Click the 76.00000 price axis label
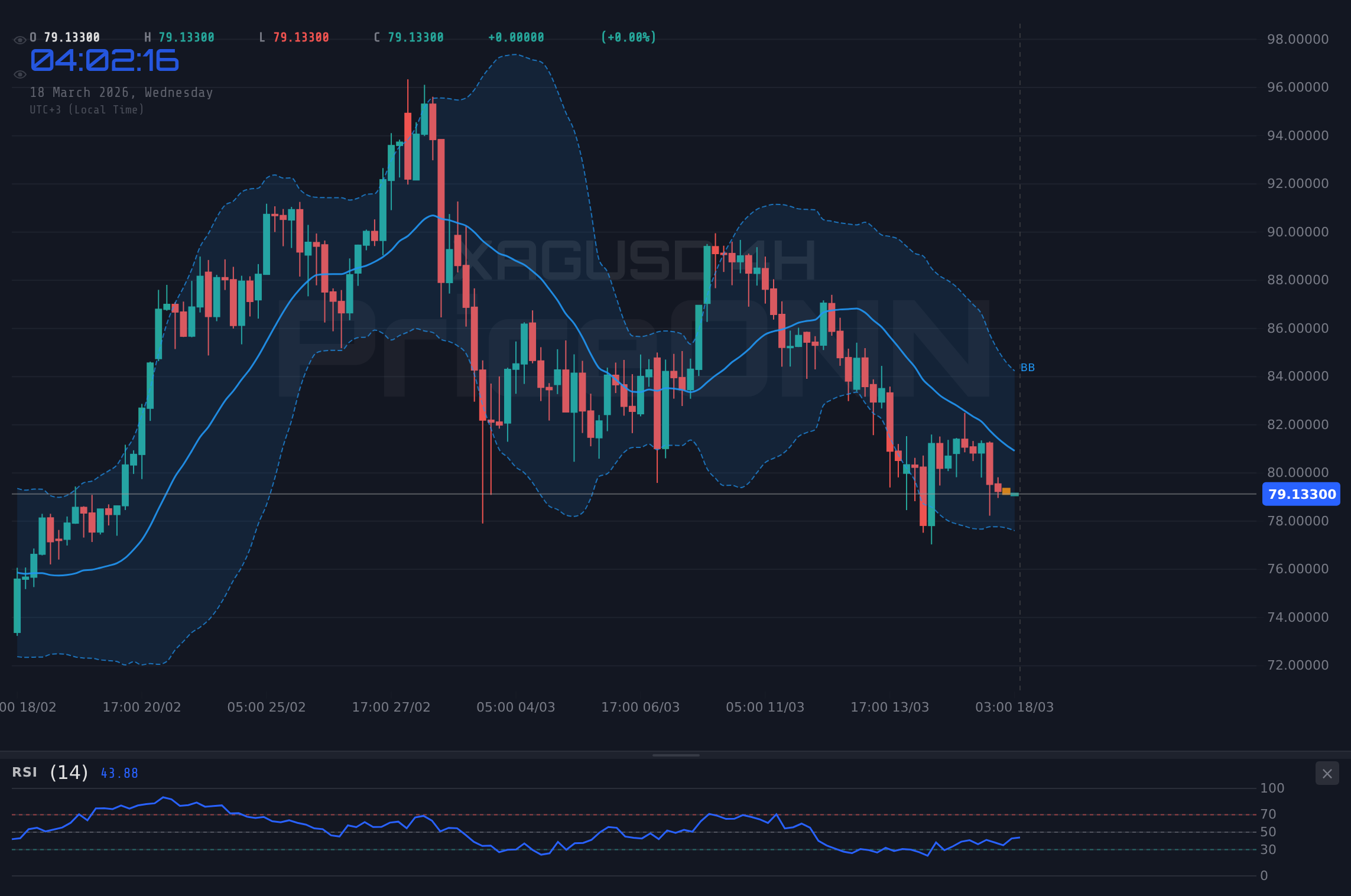Image resolution: width=1351 pixels, height=896 pixels. pos(1298,569)
